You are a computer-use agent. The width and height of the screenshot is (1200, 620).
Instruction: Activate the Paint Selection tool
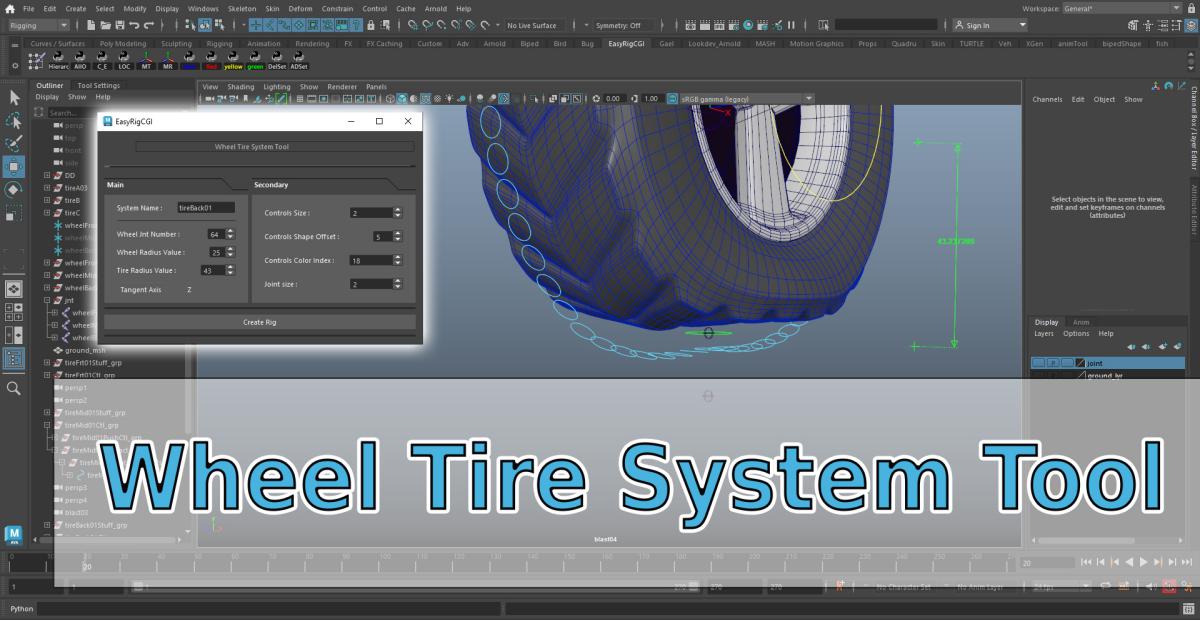pos(14,143)
